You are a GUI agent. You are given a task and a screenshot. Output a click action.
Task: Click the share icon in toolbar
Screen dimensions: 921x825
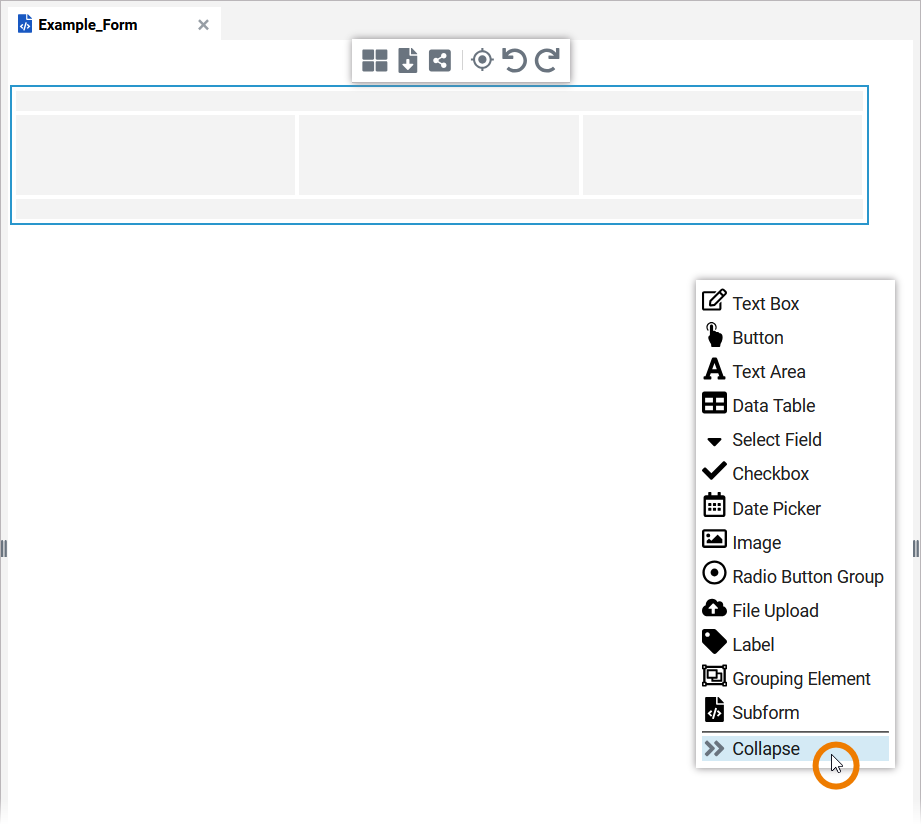[x=439, y=61]
